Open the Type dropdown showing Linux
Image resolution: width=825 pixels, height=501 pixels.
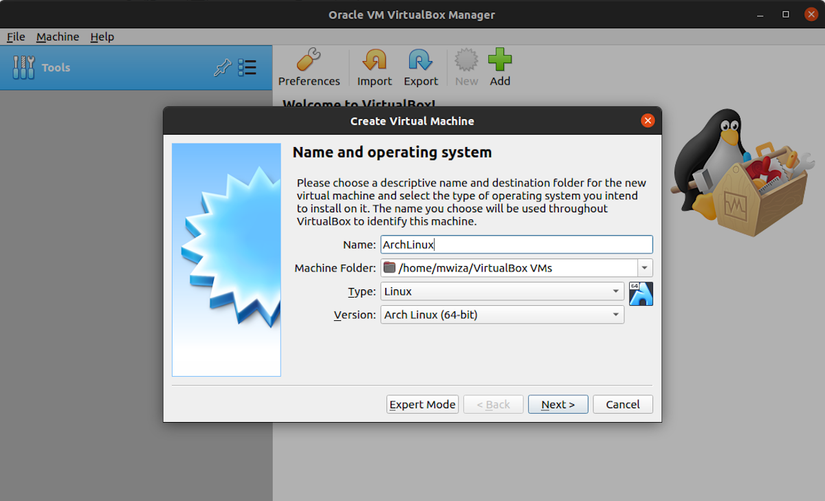pyautogui.click(x=502, y=291)
